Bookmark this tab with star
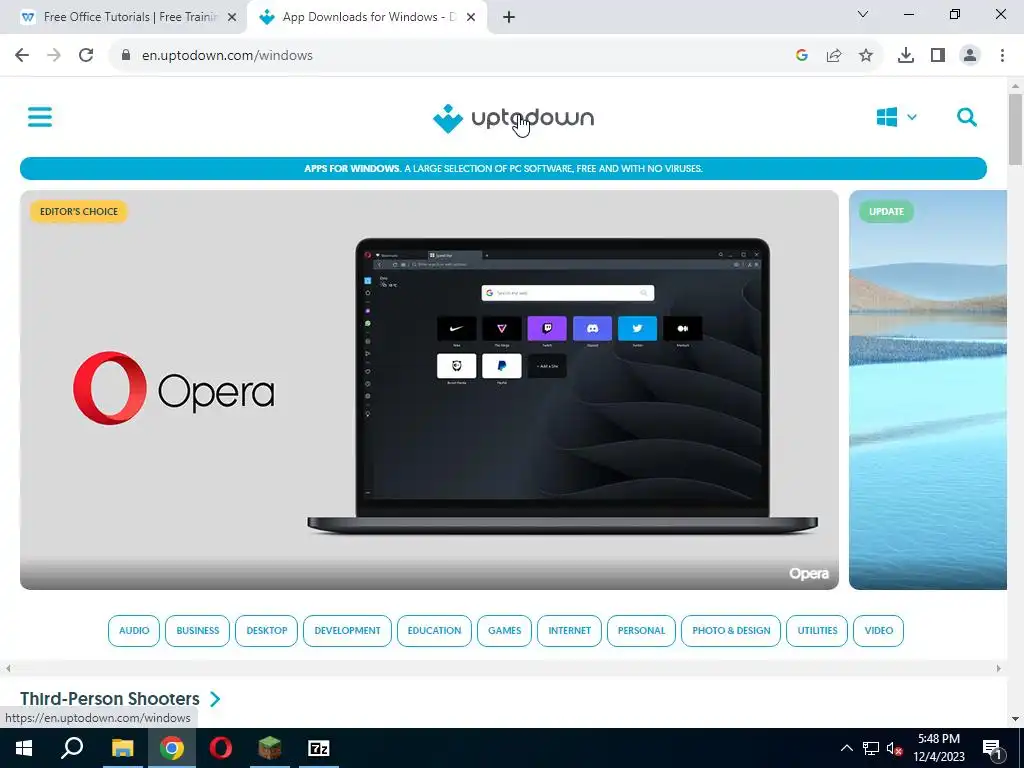This screenshot has height=768, width=1024. [x=866, y=56]
